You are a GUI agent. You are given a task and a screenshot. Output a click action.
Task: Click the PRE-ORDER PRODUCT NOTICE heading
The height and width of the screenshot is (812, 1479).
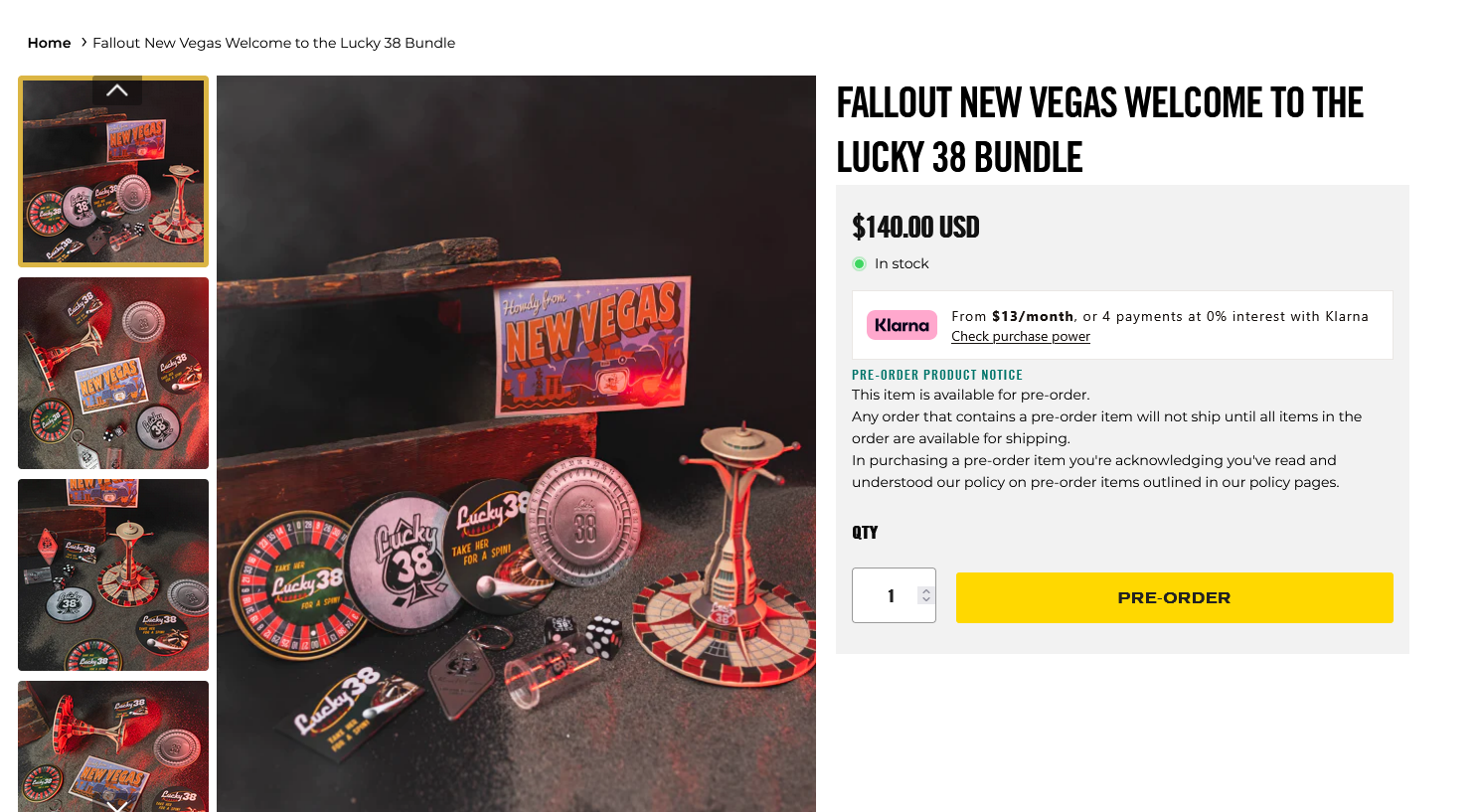point(937,375)
